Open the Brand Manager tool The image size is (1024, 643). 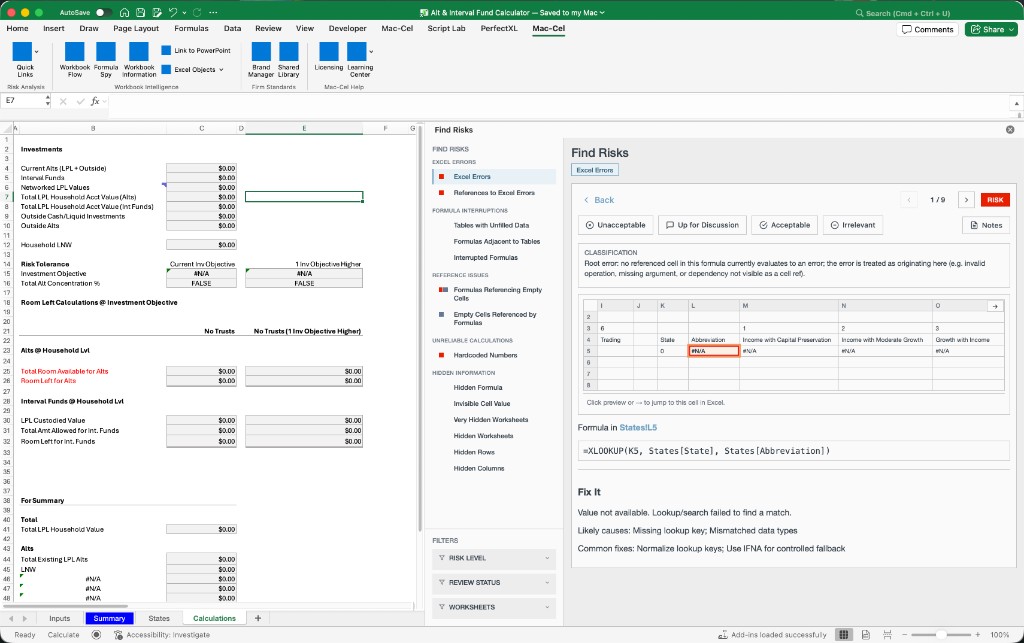pos(261,52)
